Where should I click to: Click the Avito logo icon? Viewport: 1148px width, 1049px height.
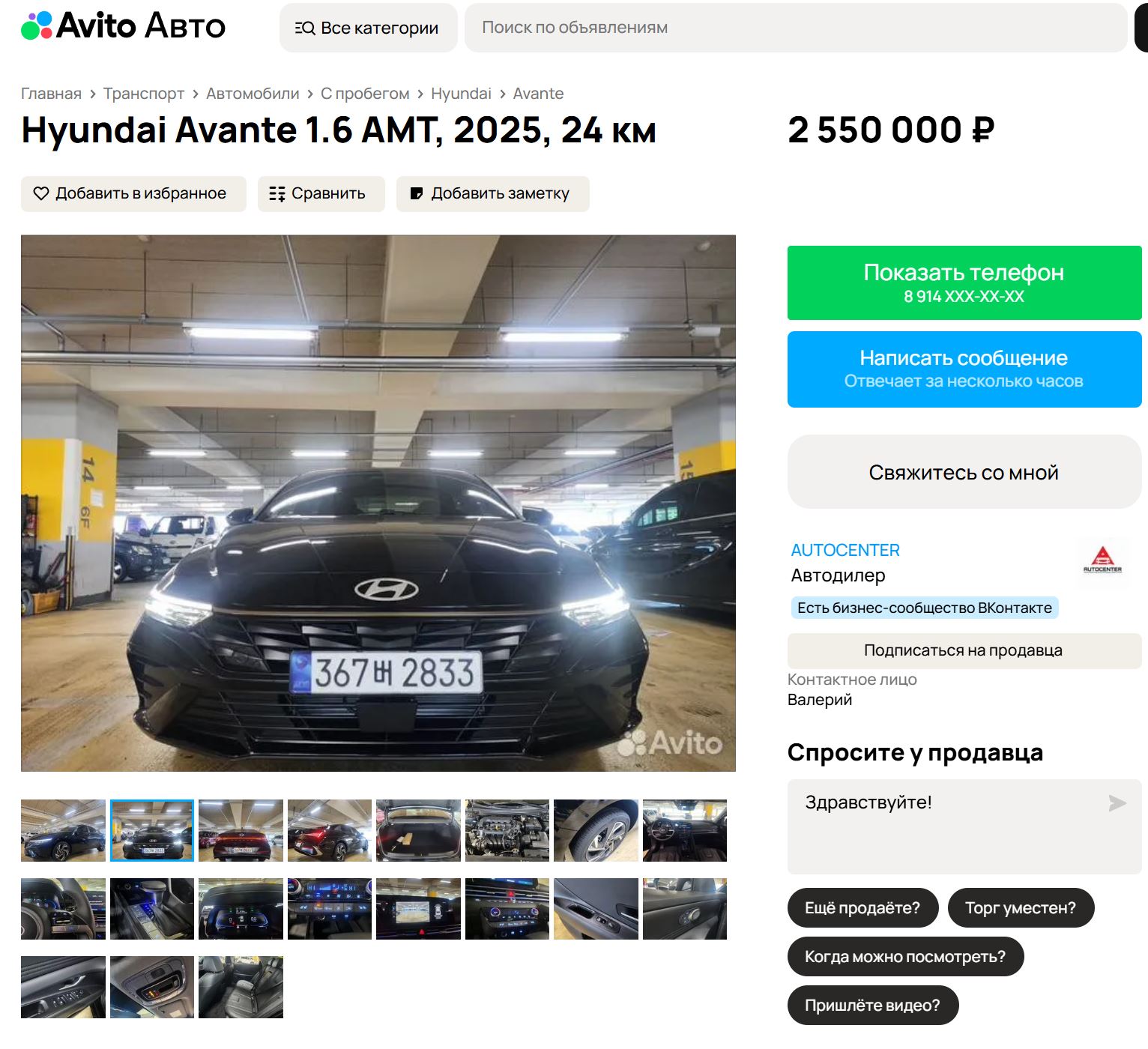(37, 25)
